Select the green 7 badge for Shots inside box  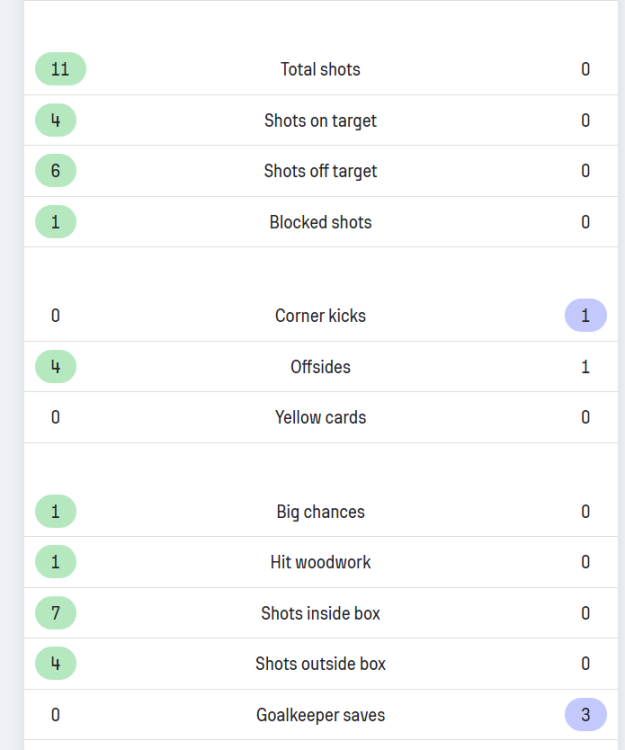click(56, 613)
